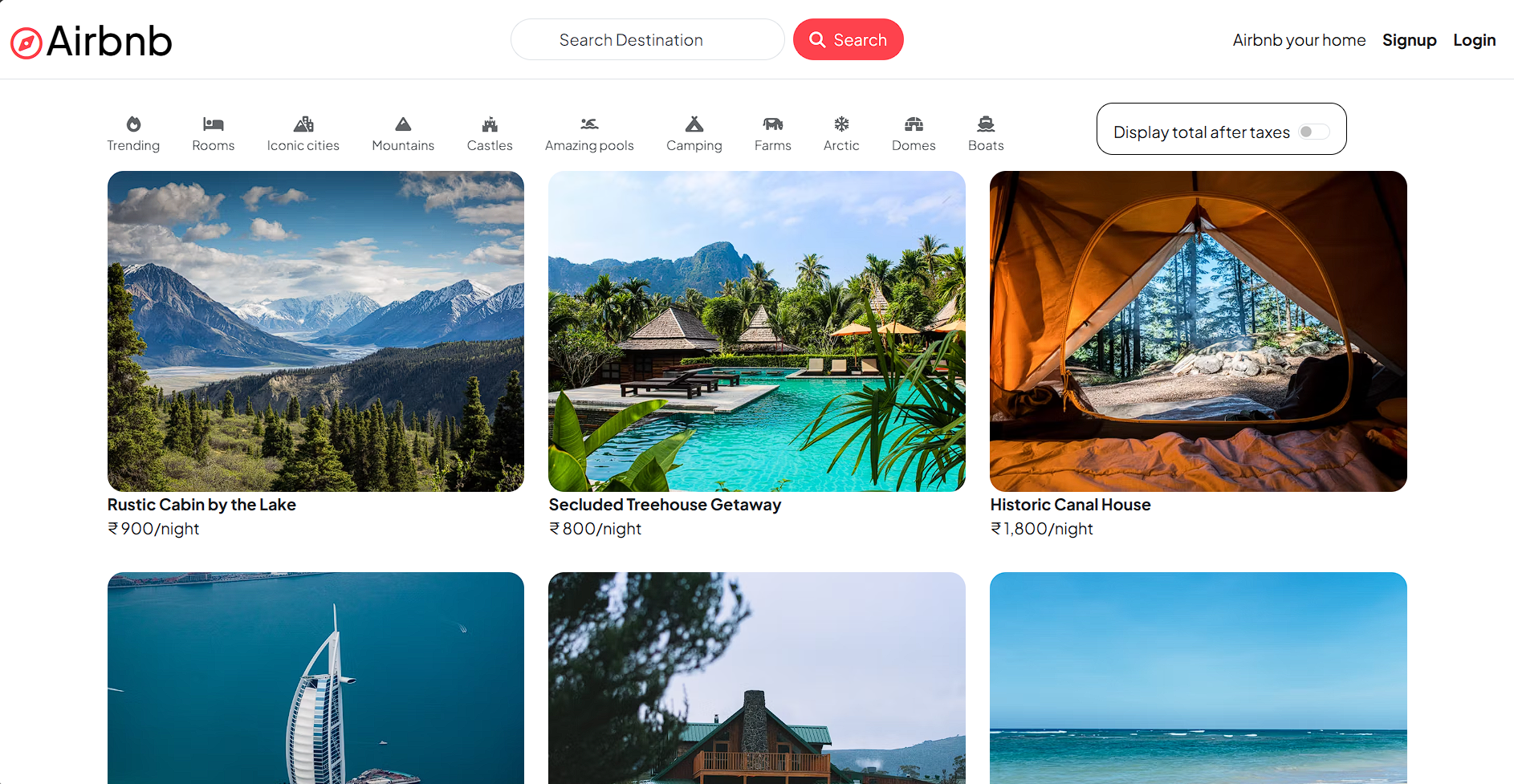Click the ₹1,800/night price
Screen dimensions: 1514x784
point(1041,529)
